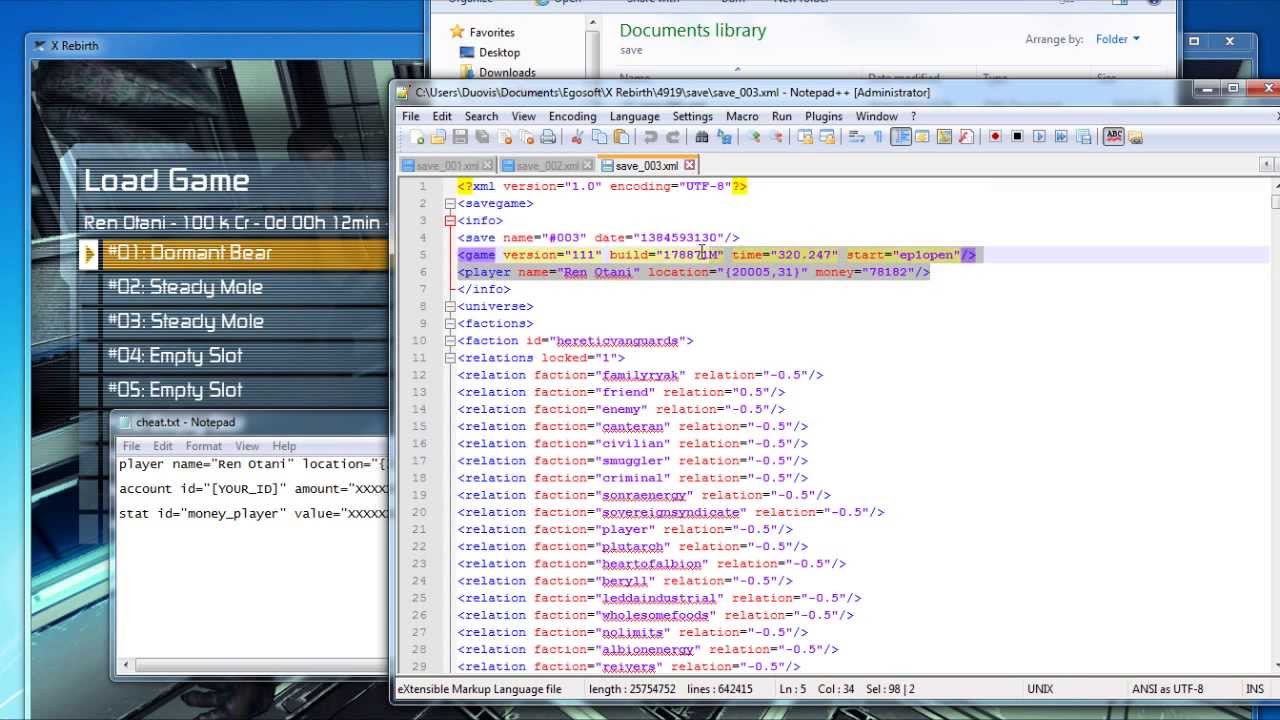Open Downloads in Explorer favorites
This screenshot has height=720, width=1280.
click(x=507, y=72)
